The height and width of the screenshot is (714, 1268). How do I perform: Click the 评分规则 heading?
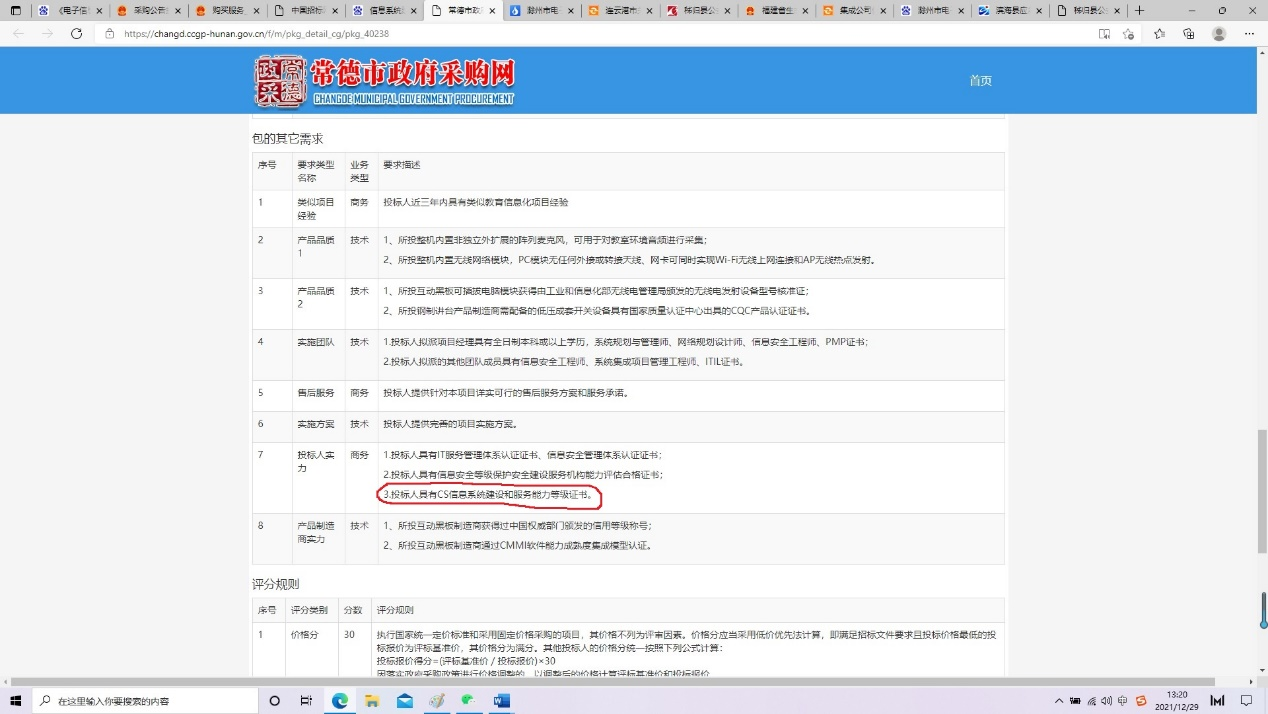pos(275,584)
